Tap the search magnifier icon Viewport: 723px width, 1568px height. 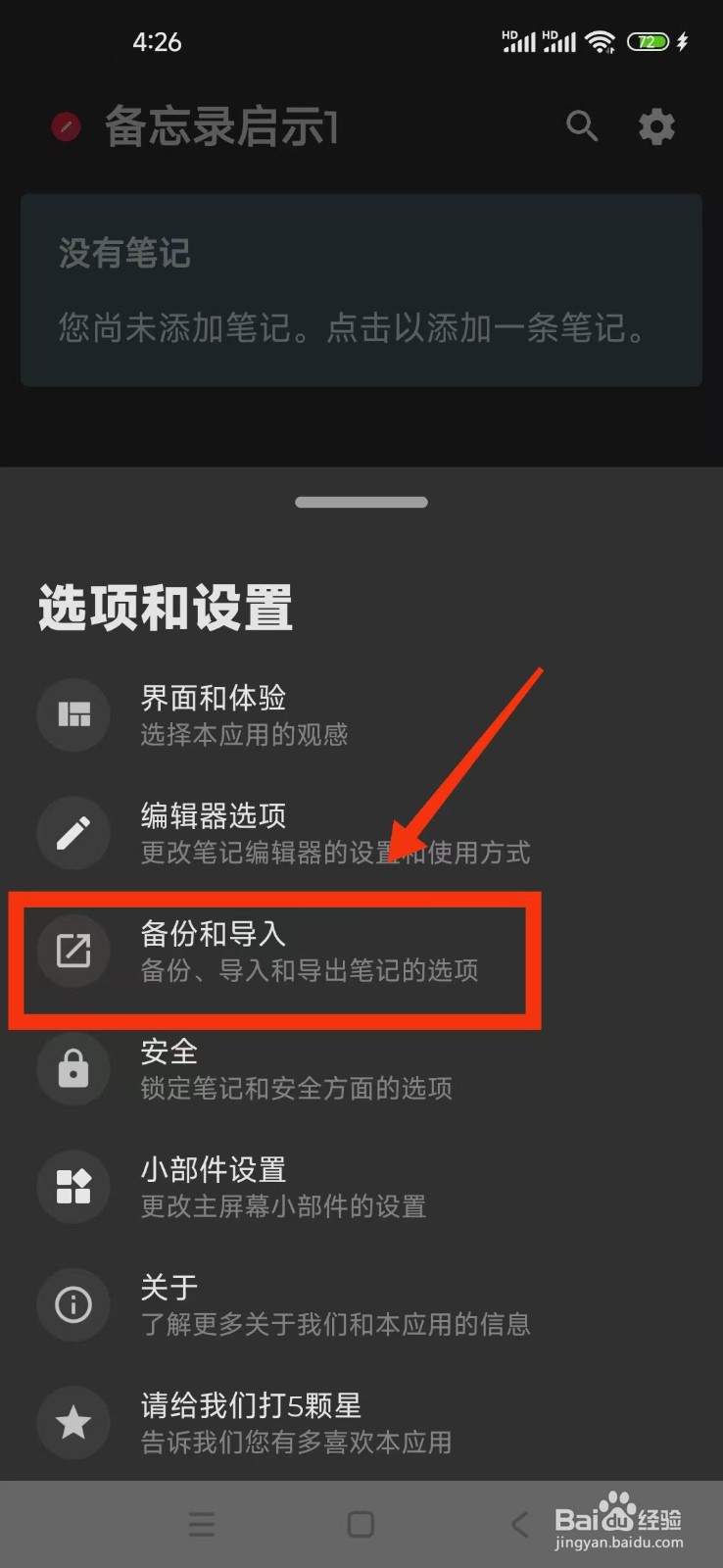click(x=582, y=125)
